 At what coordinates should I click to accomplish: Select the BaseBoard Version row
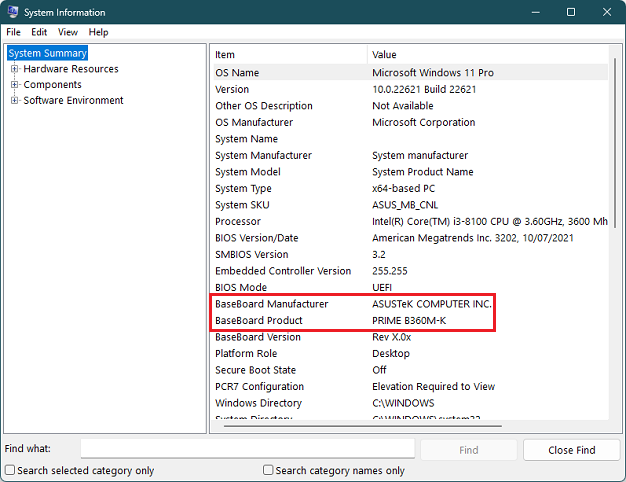[411, 337]
